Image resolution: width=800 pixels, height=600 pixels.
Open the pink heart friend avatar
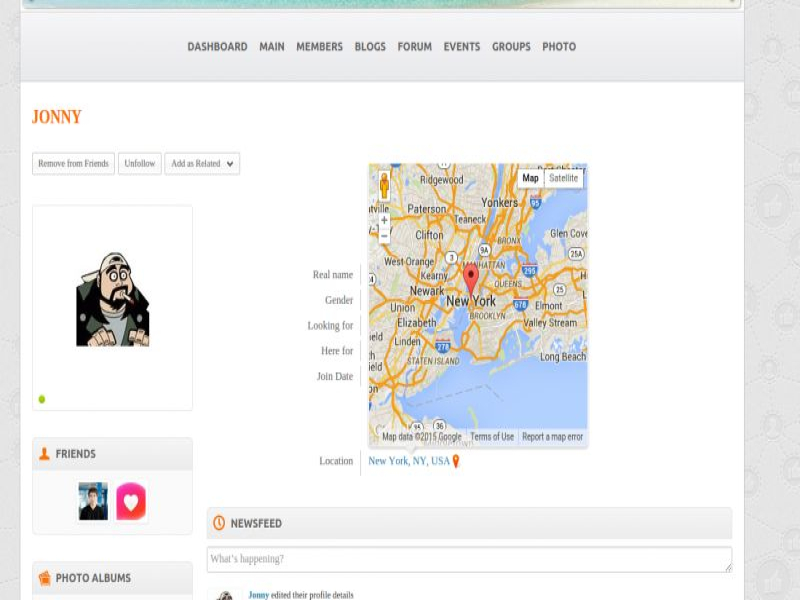pos(131,501)
